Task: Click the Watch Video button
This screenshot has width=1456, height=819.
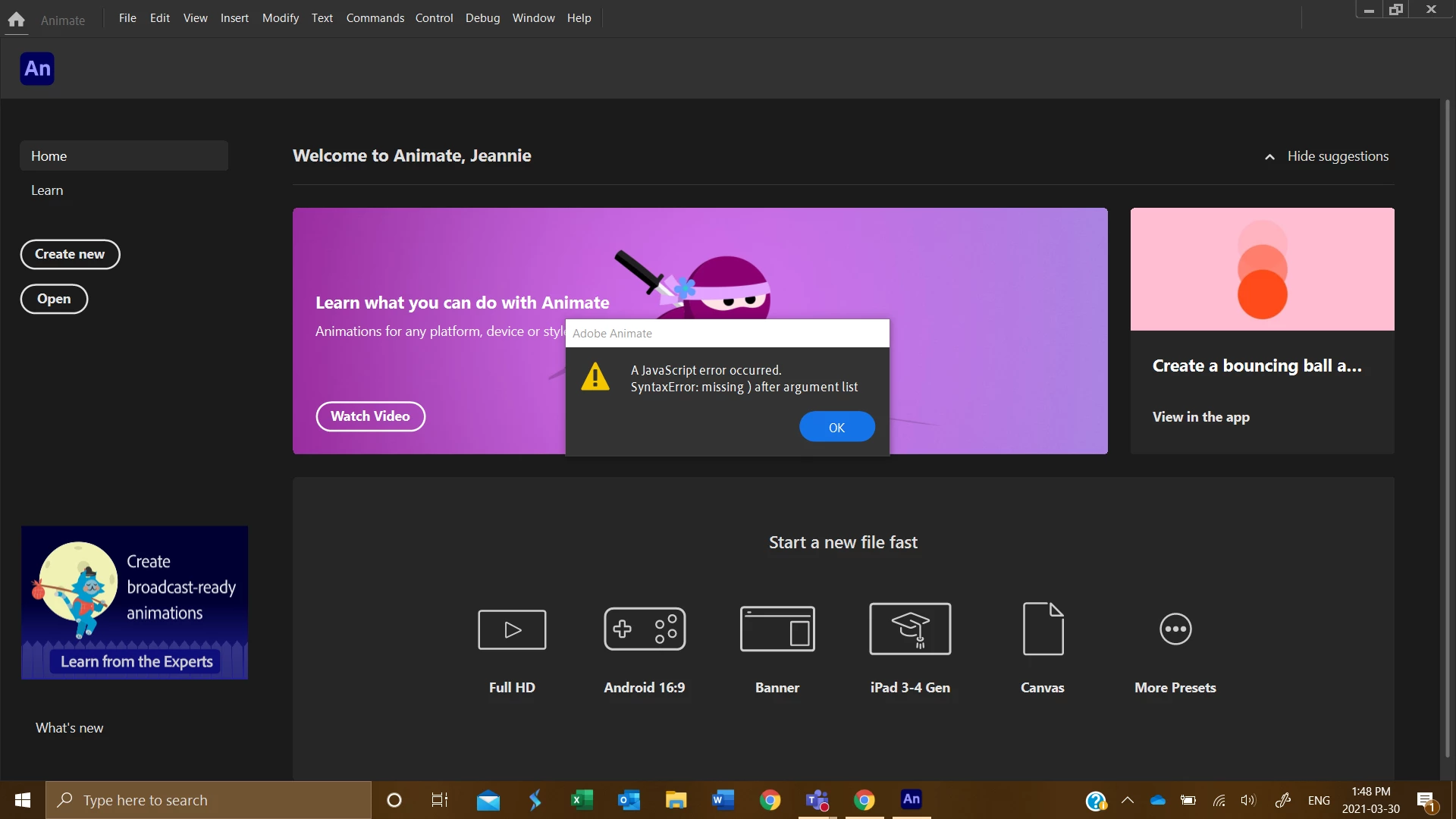Action: pos(370,416)
